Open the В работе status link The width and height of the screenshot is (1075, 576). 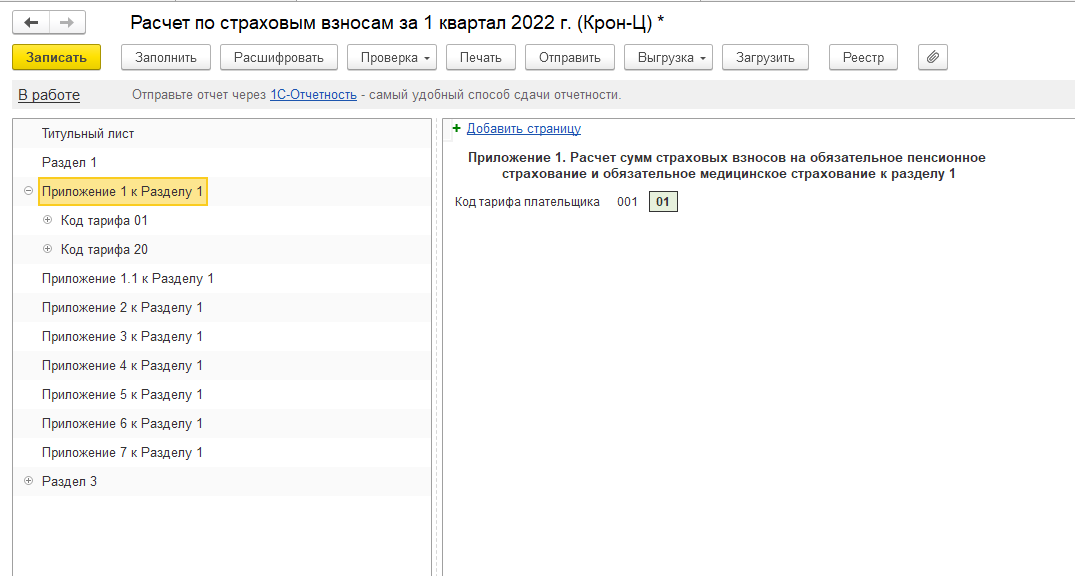(49, 95)
